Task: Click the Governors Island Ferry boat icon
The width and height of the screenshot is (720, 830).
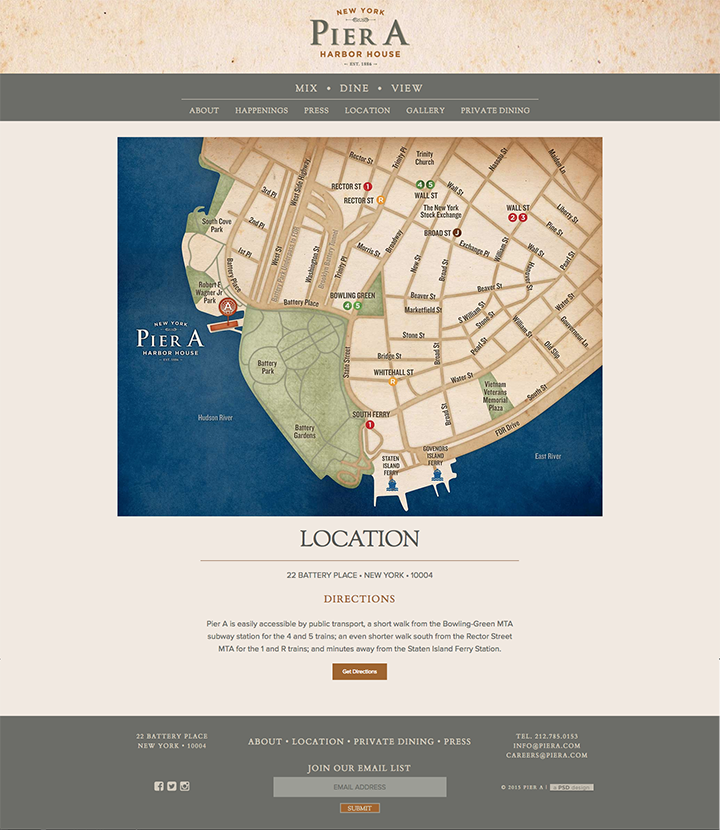Action: (x=437, y=474)
